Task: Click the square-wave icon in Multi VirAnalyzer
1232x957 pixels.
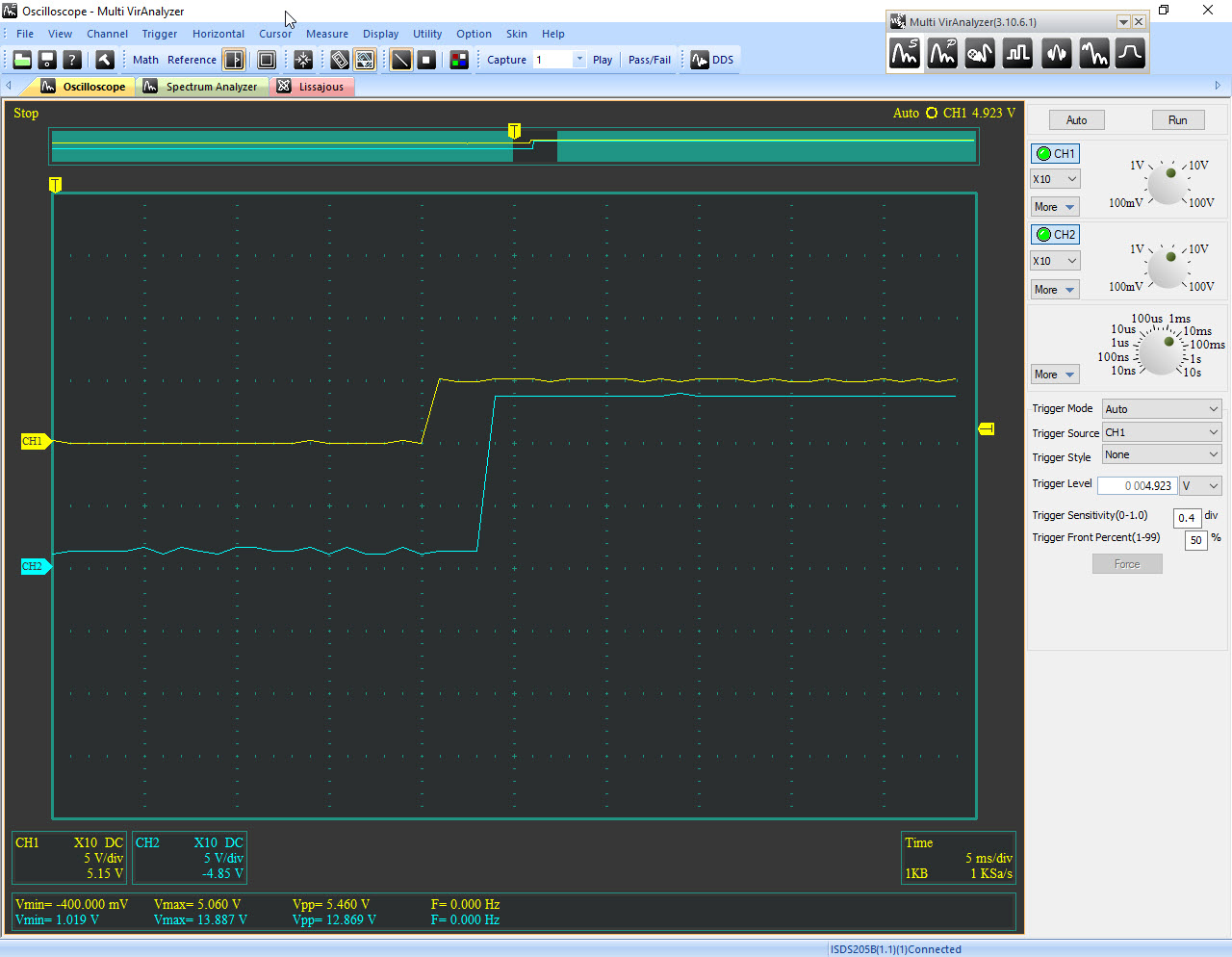Action: [x=1017, y=54]
